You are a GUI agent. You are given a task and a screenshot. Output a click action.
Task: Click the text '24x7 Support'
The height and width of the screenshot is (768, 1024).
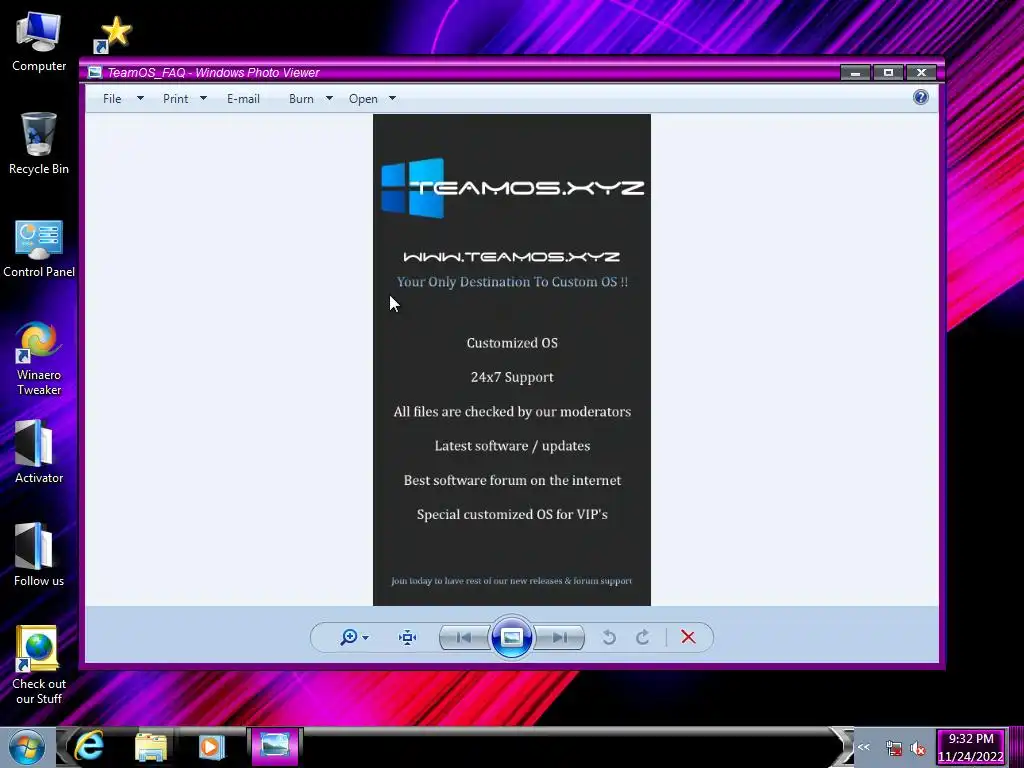coord(512,377)
